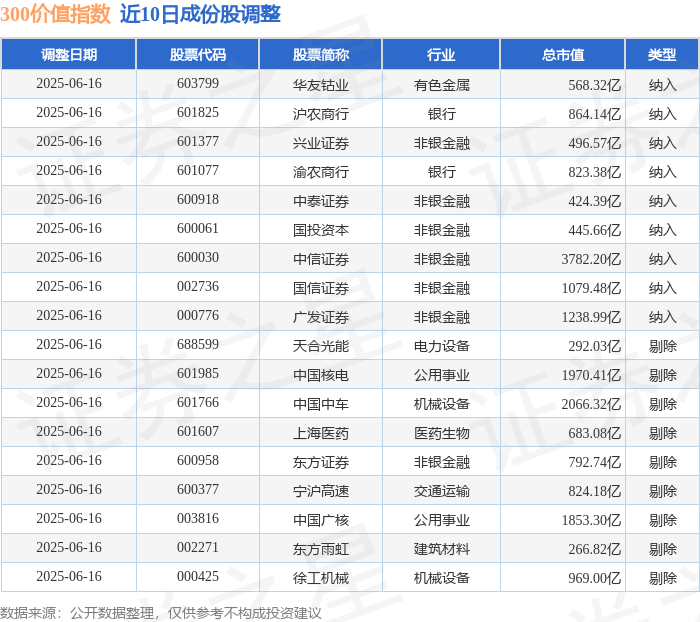Select stock code 600918

198,200
